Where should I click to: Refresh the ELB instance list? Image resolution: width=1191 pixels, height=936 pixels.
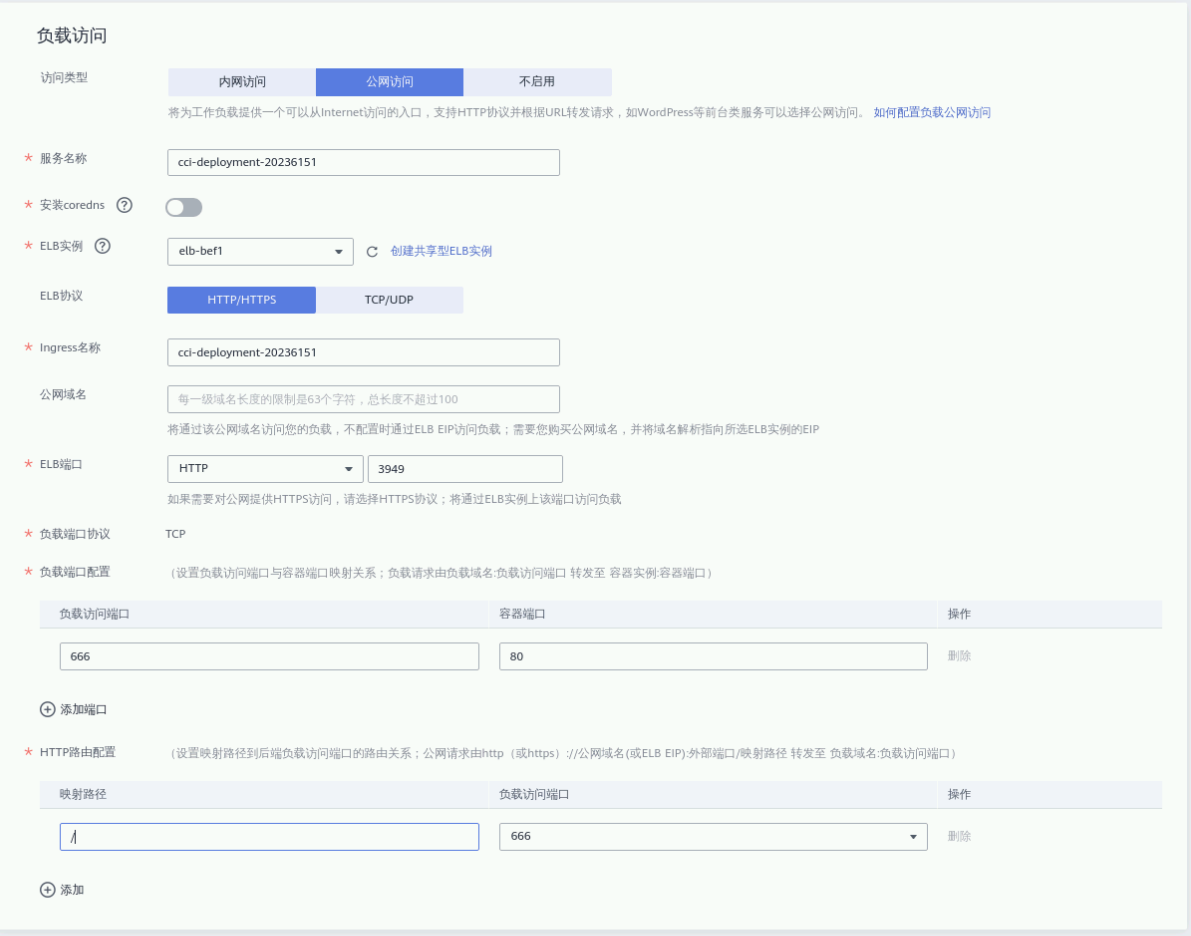click(x=372, y=252)
